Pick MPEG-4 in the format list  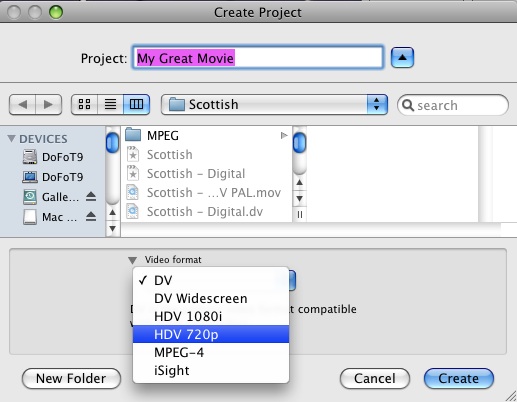point(211,352)
